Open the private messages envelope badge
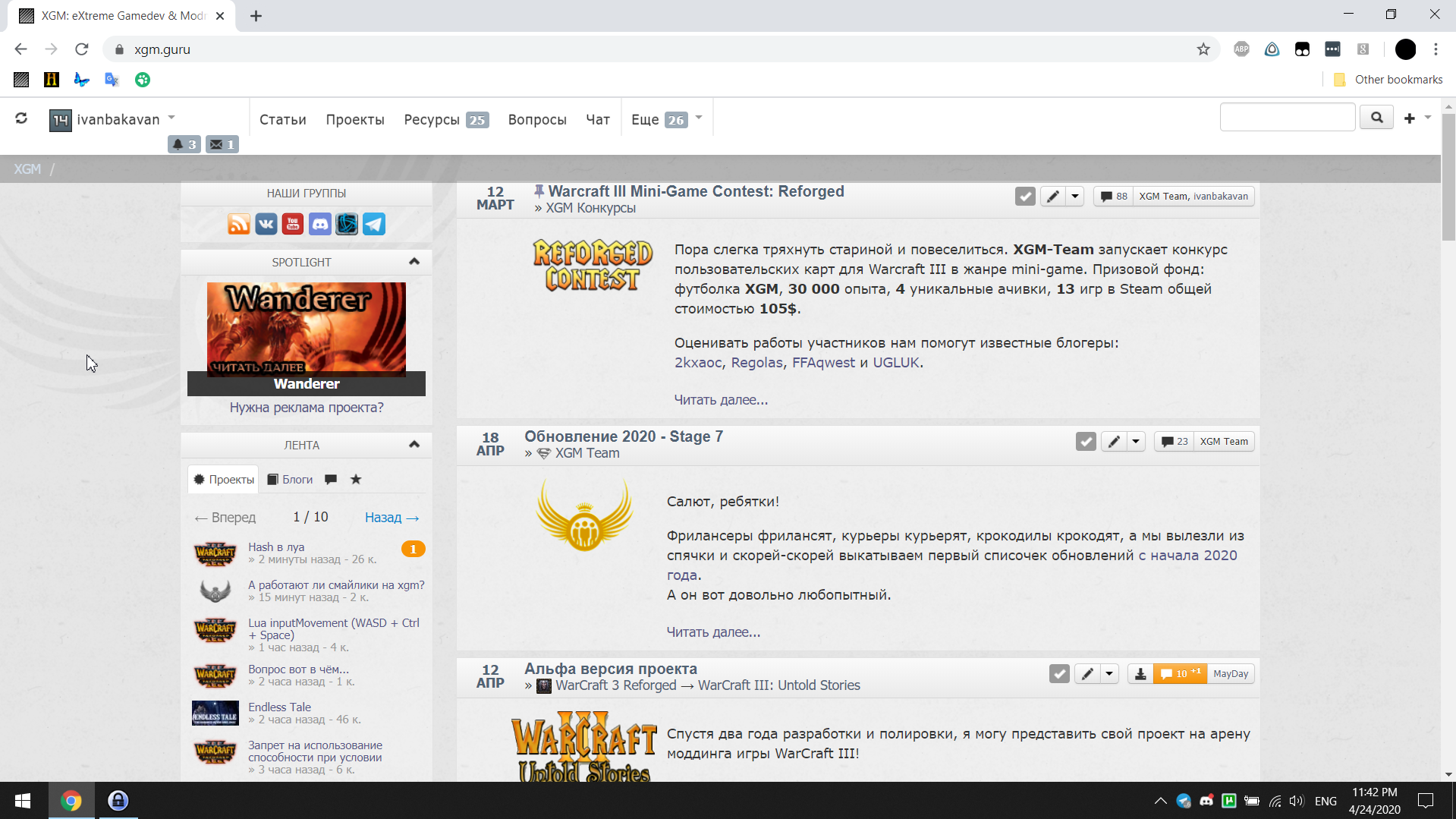 tap(222, 144)
